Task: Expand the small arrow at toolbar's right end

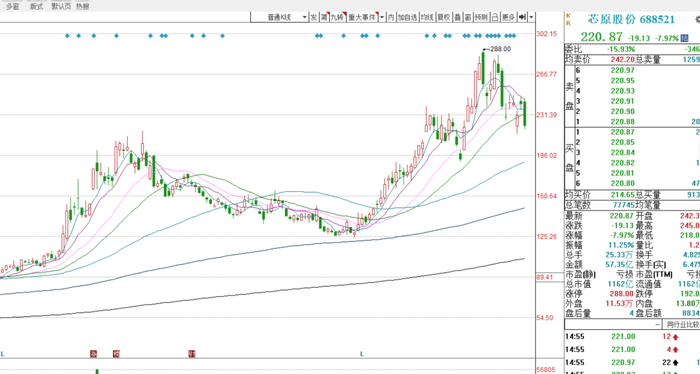Action: tap(531, 17)
